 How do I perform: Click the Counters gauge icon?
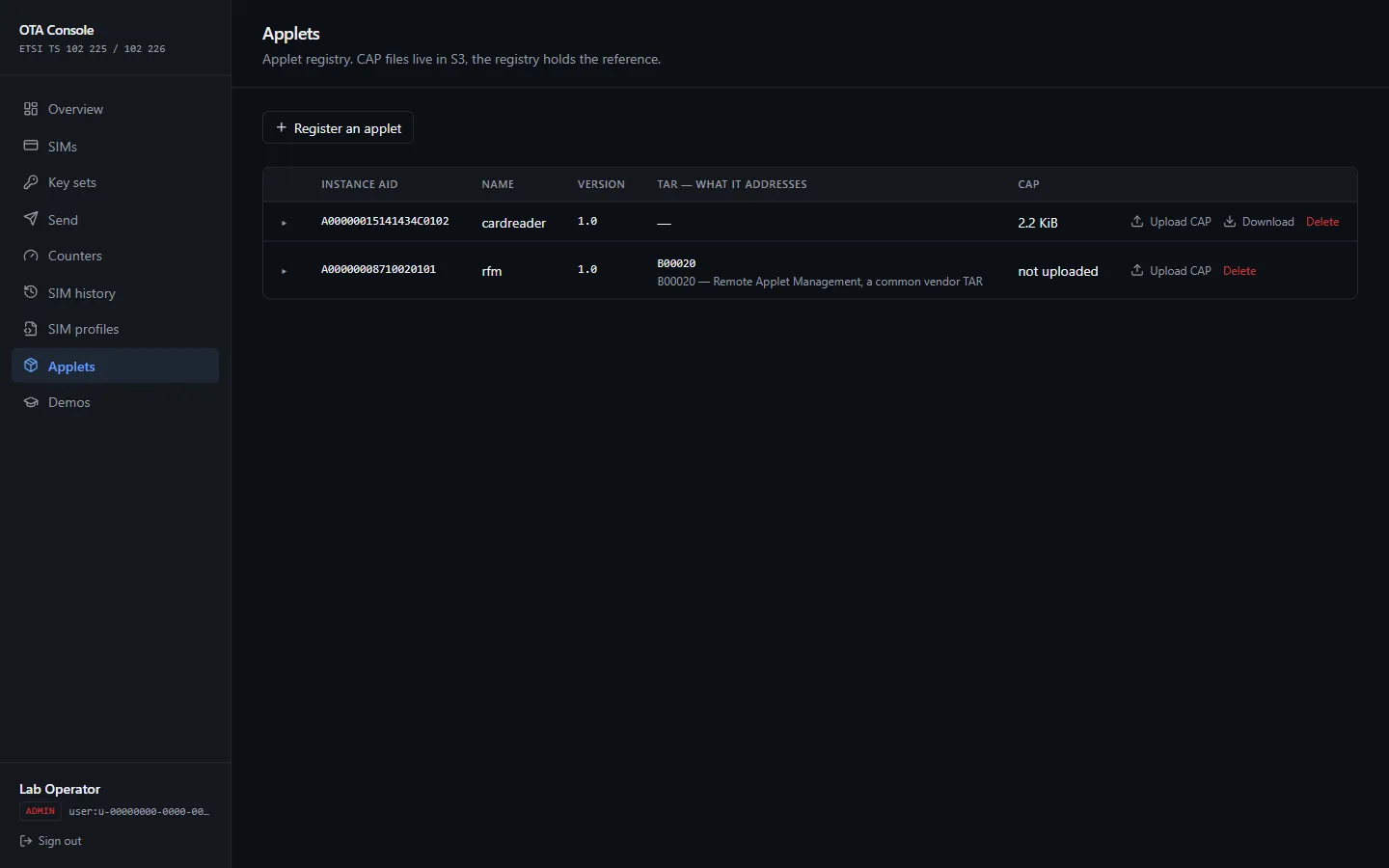[x=31, y=256]
